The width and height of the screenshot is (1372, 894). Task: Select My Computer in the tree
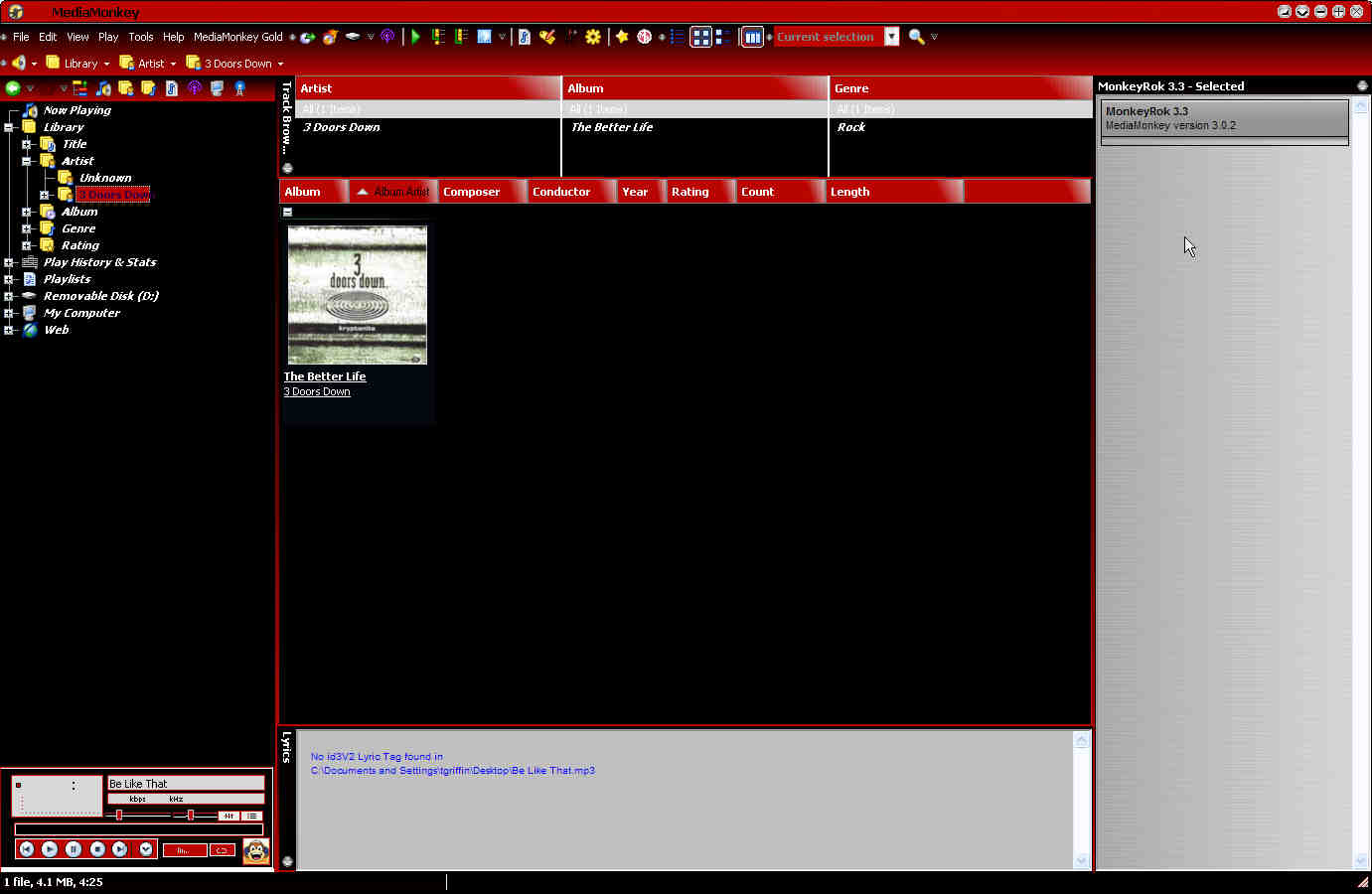click(x=81, y=313)
